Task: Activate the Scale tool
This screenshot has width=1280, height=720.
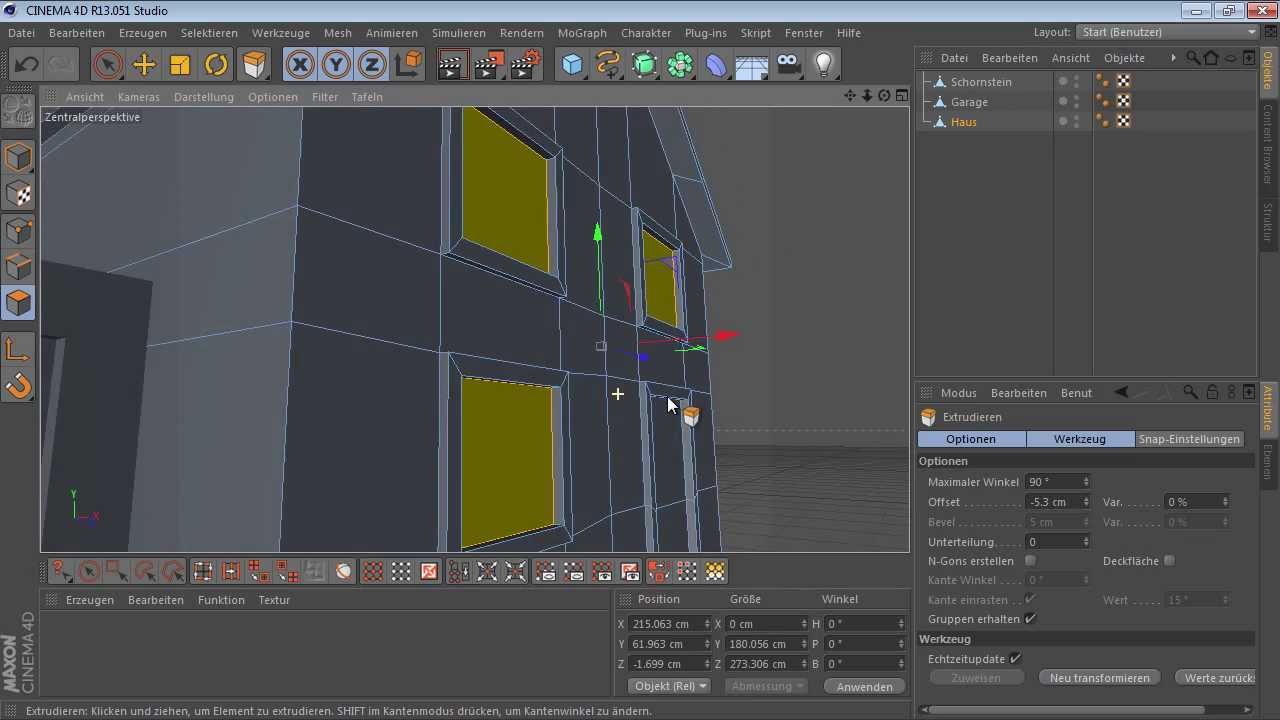Action: pyautogui.click(x=180, y=65)
